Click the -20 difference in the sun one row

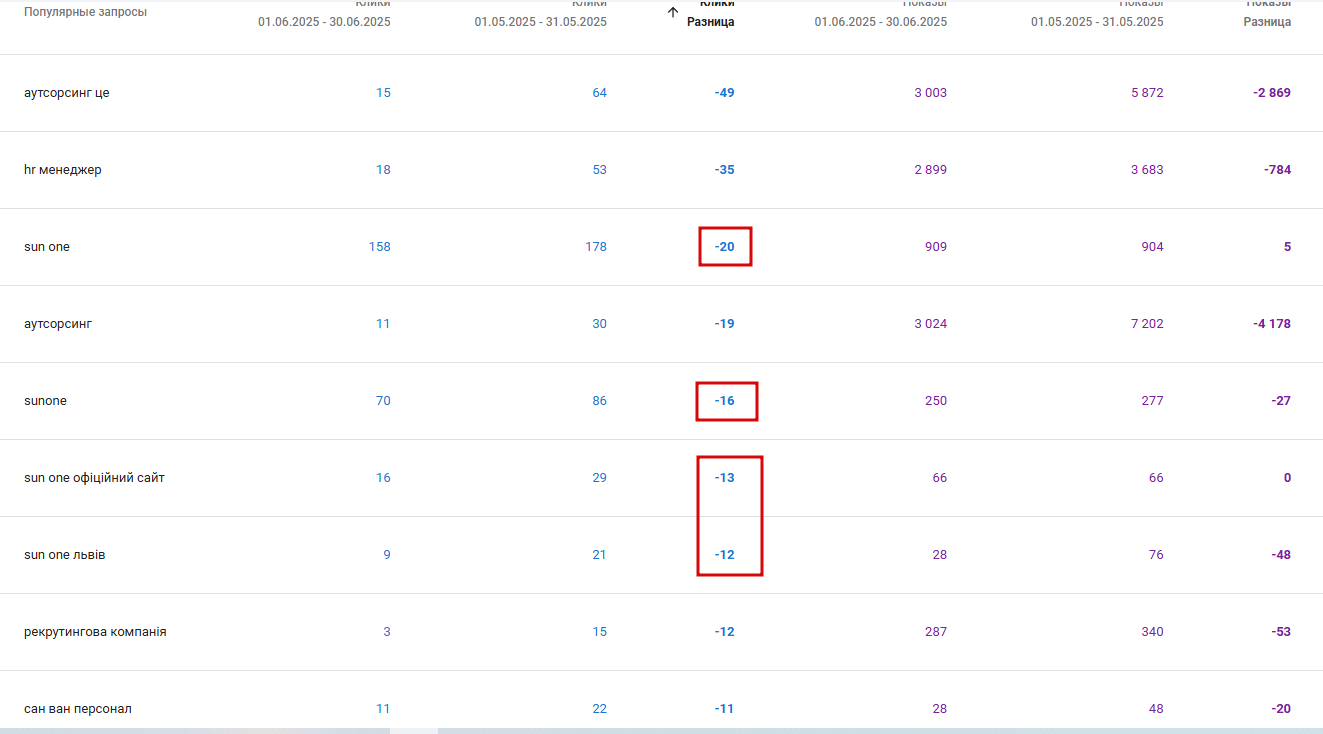click(x=724, y=247)
